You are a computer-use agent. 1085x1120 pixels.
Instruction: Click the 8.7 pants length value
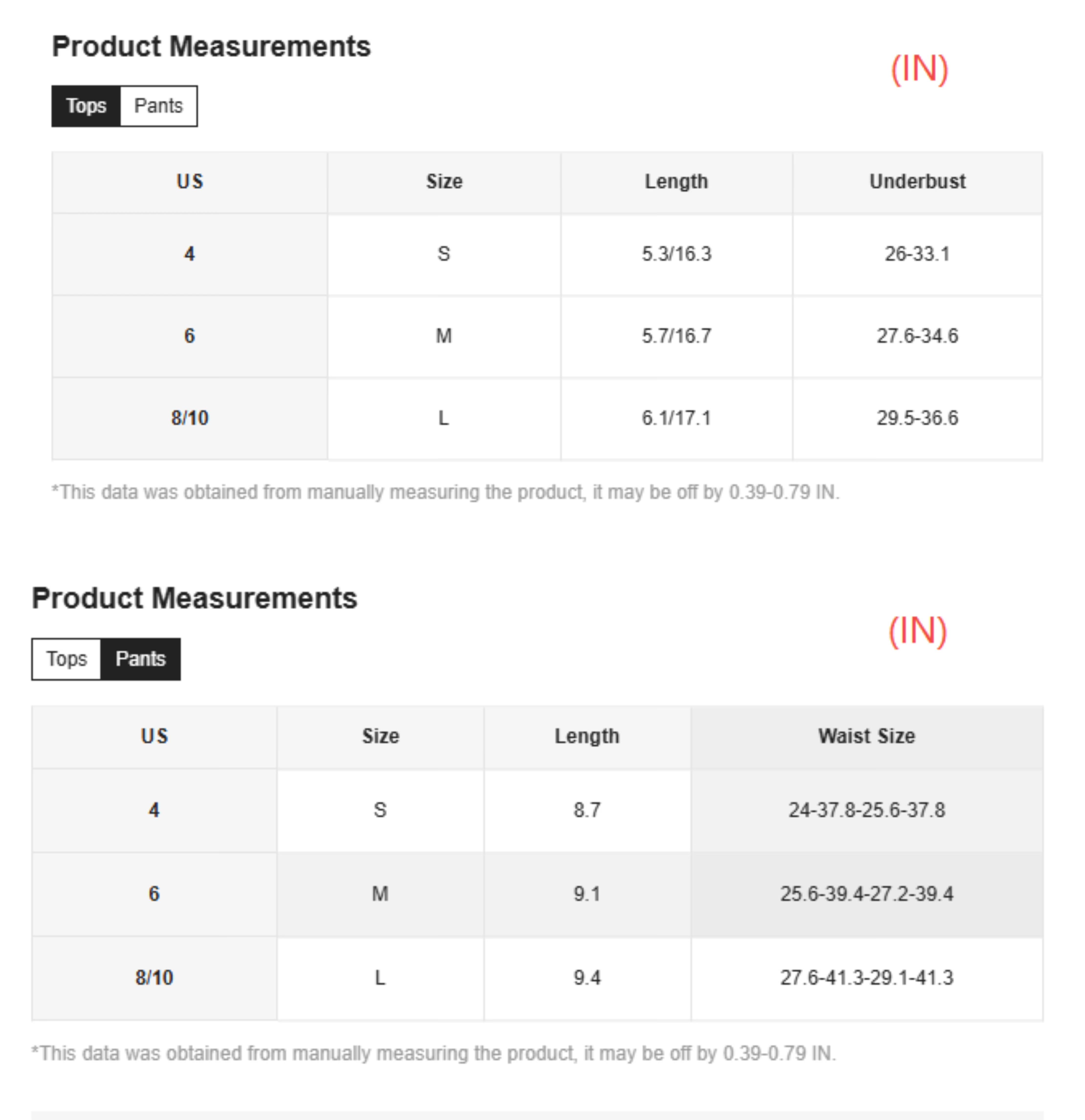pyautogui.click(x=587, y=810)
